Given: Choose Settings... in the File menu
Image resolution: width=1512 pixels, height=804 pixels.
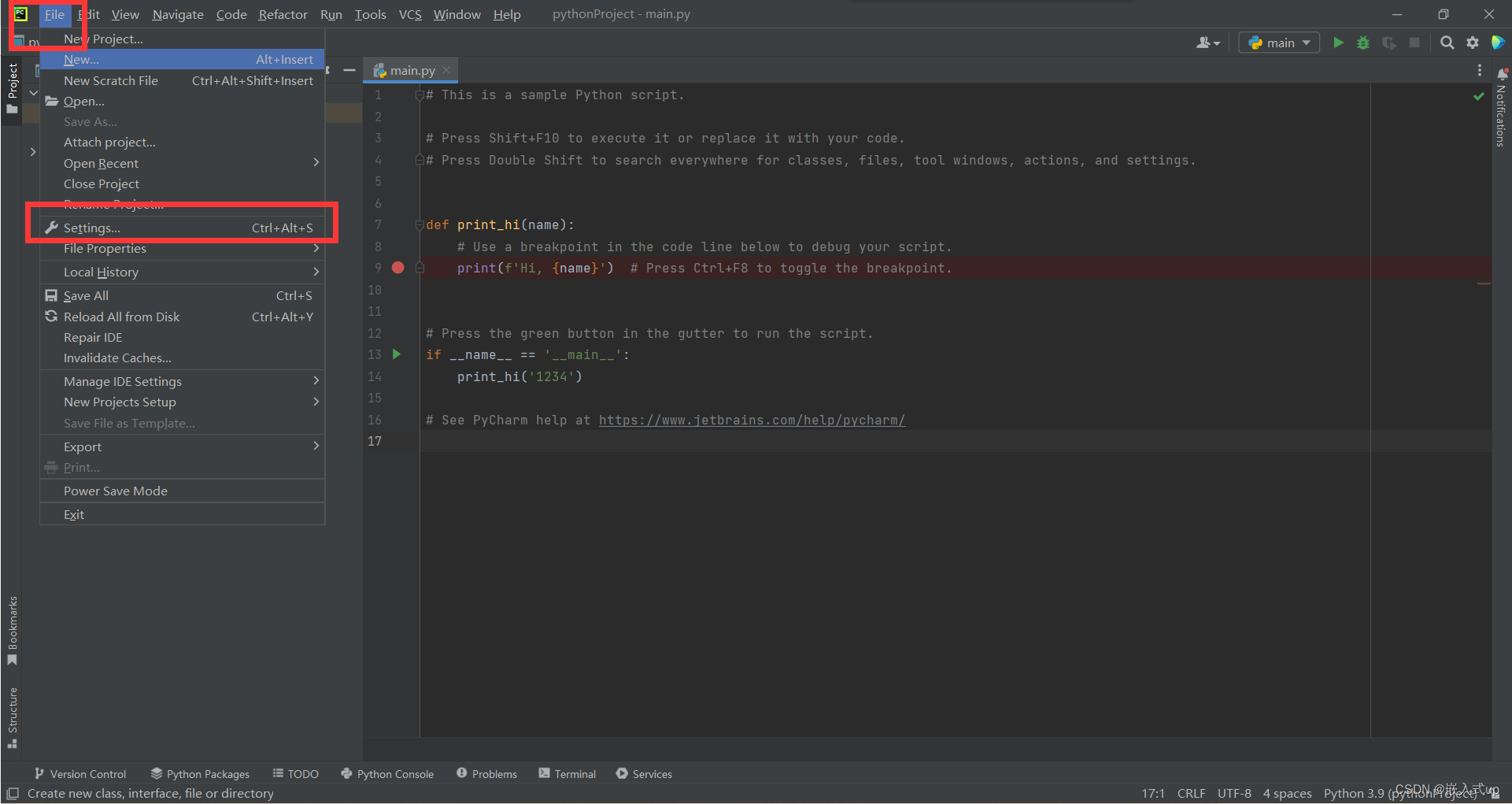Looking at the screenshot, I should (183, 228).
